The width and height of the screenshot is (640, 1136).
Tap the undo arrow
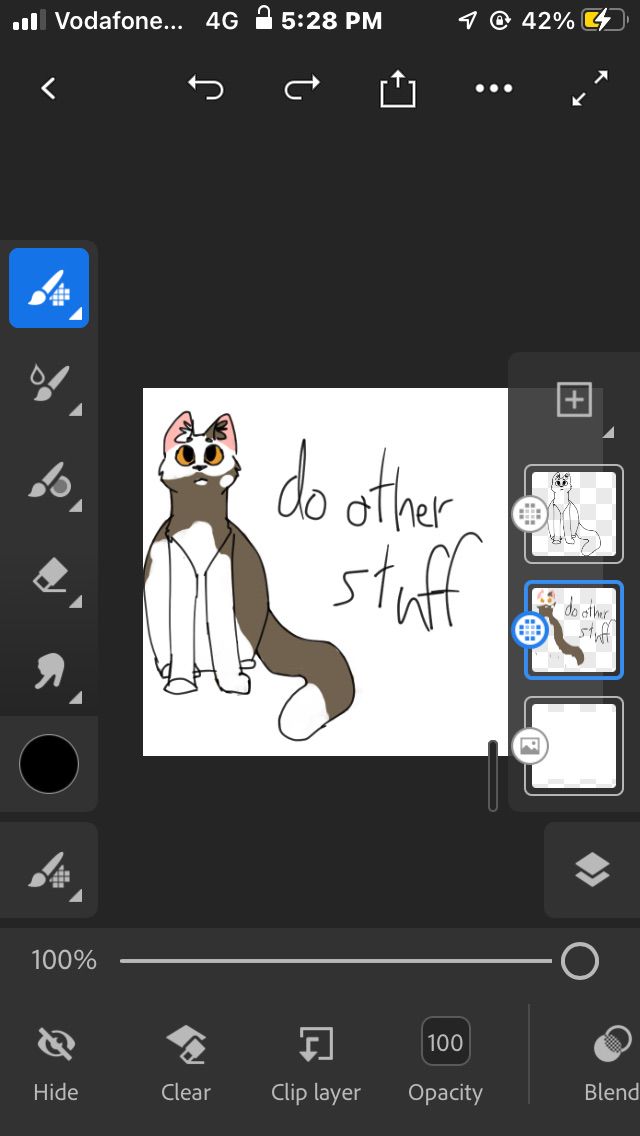click(205, 89)
